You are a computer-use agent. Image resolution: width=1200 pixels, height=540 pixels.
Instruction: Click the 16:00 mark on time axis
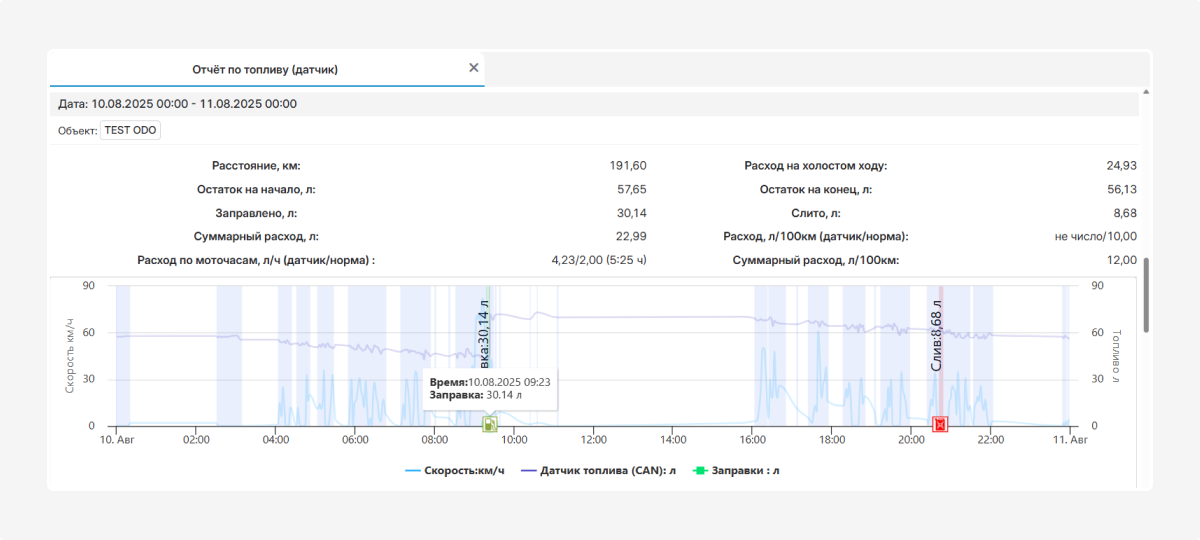coord(752,439)
